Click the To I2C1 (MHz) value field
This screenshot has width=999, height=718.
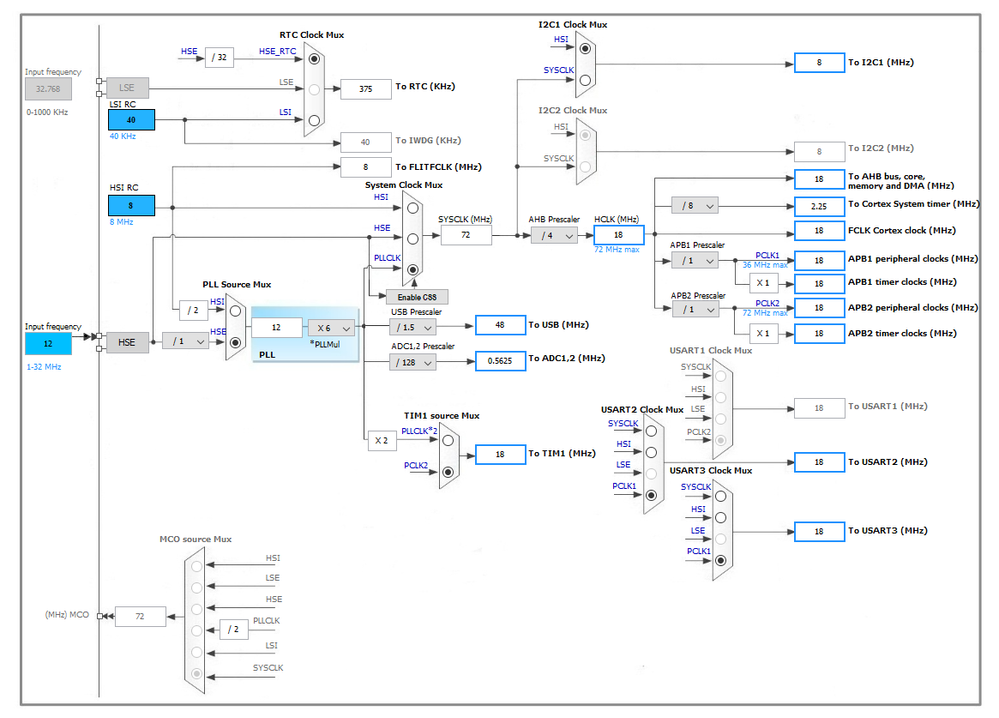819,62
